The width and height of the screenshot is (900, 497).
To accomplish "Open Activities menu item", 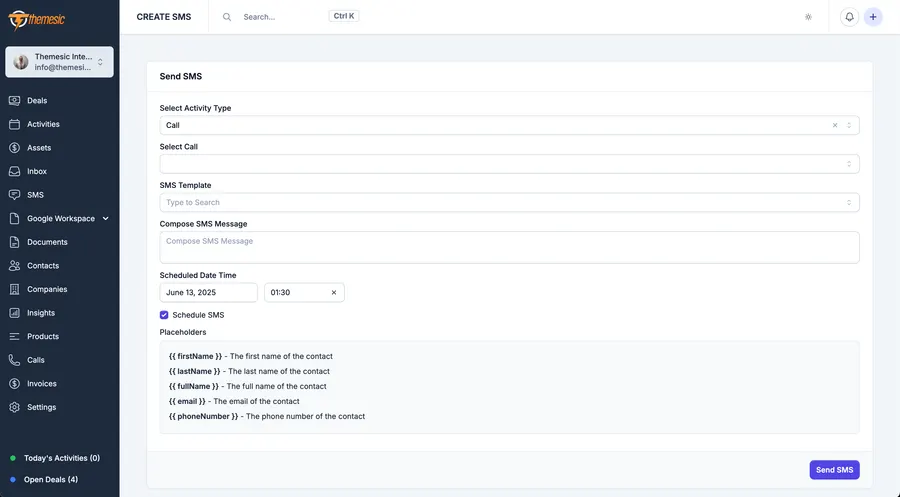I will tap(43, 124).
